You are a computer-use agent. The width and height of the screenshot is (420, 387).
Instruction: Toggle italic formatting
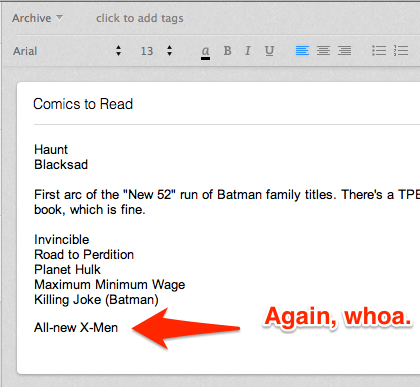pyautogui.click(x=248, y=51)
